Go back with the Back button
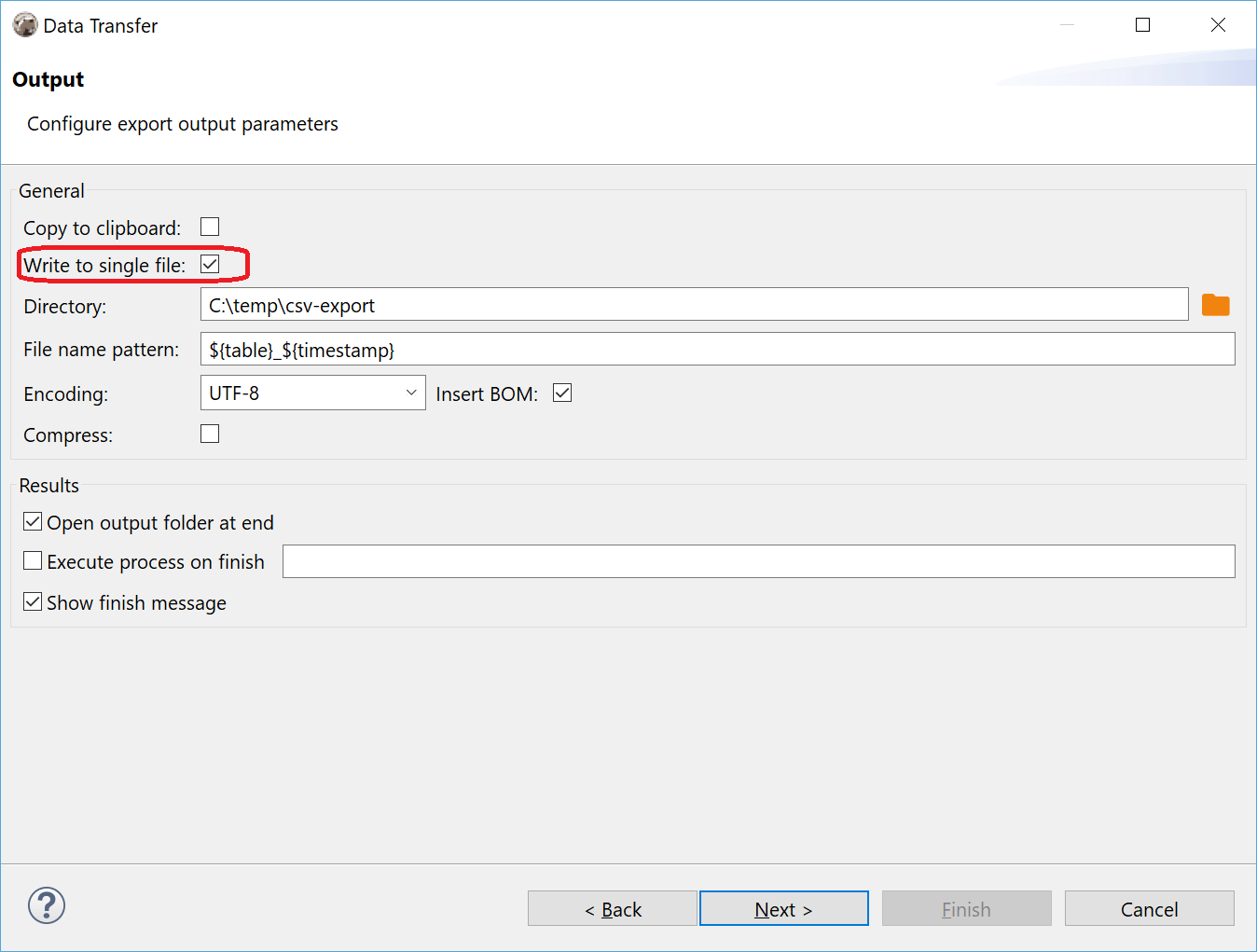The height and width of the screenshot is (952, 1257). coord(612,908)
